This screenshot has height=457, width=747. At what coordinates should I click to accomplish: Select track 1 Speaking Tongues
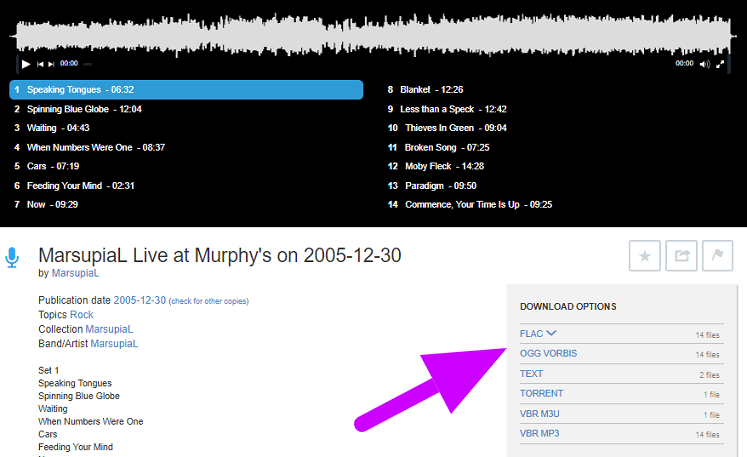point(186,90)
